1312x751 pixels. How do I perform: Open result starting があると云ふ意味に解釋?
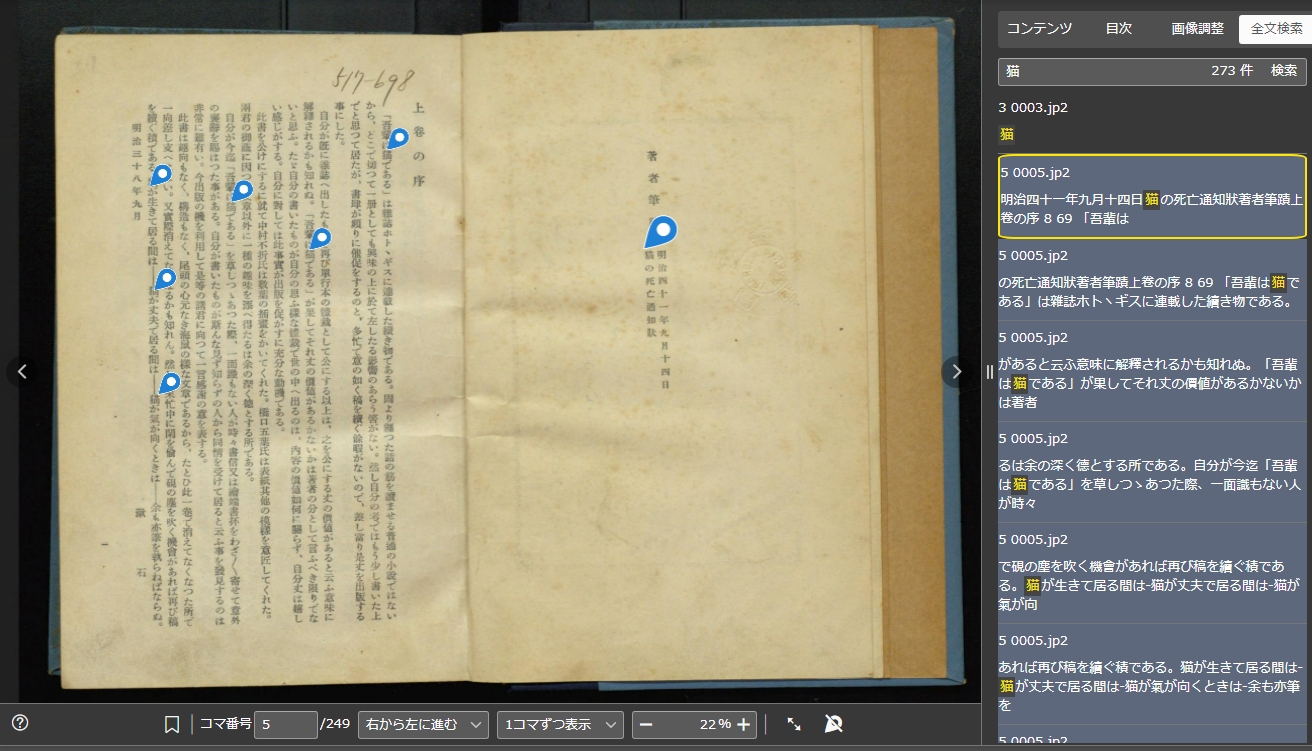(1152, 371)
